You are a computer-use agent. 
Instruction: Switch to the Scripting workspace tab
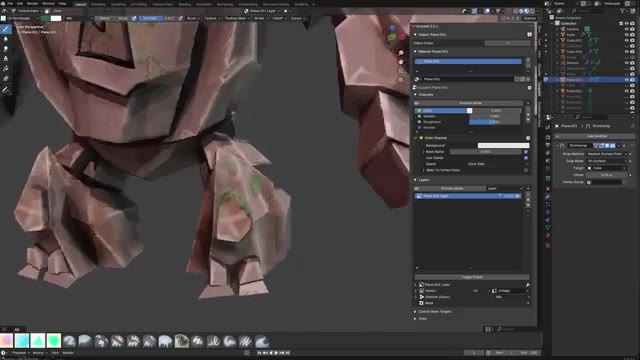[302, 4]
